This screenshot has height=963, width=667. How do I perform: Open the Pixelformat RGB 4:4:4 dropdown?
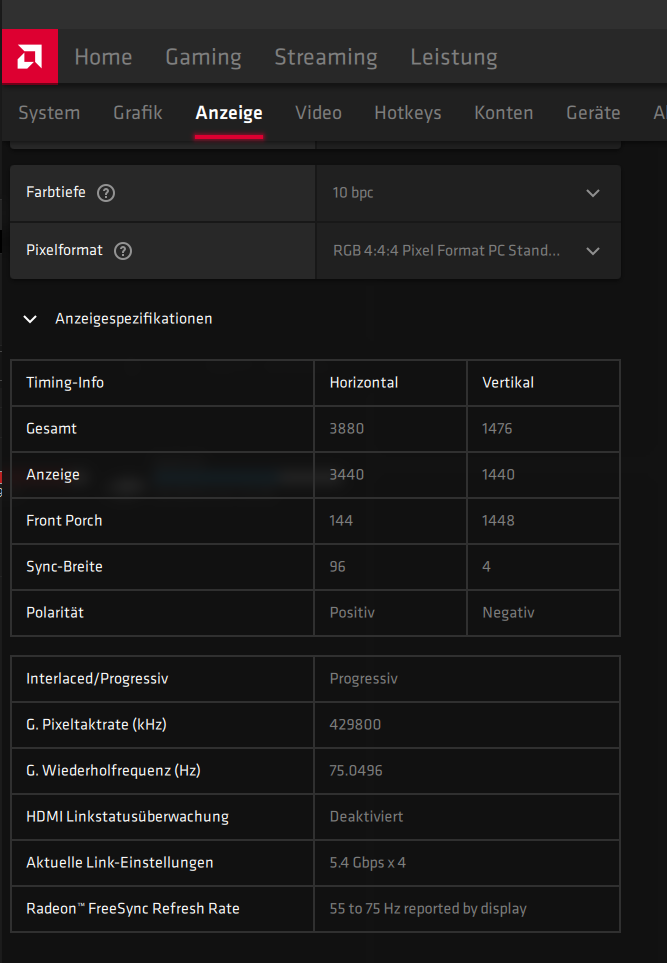tap(468, 251)
